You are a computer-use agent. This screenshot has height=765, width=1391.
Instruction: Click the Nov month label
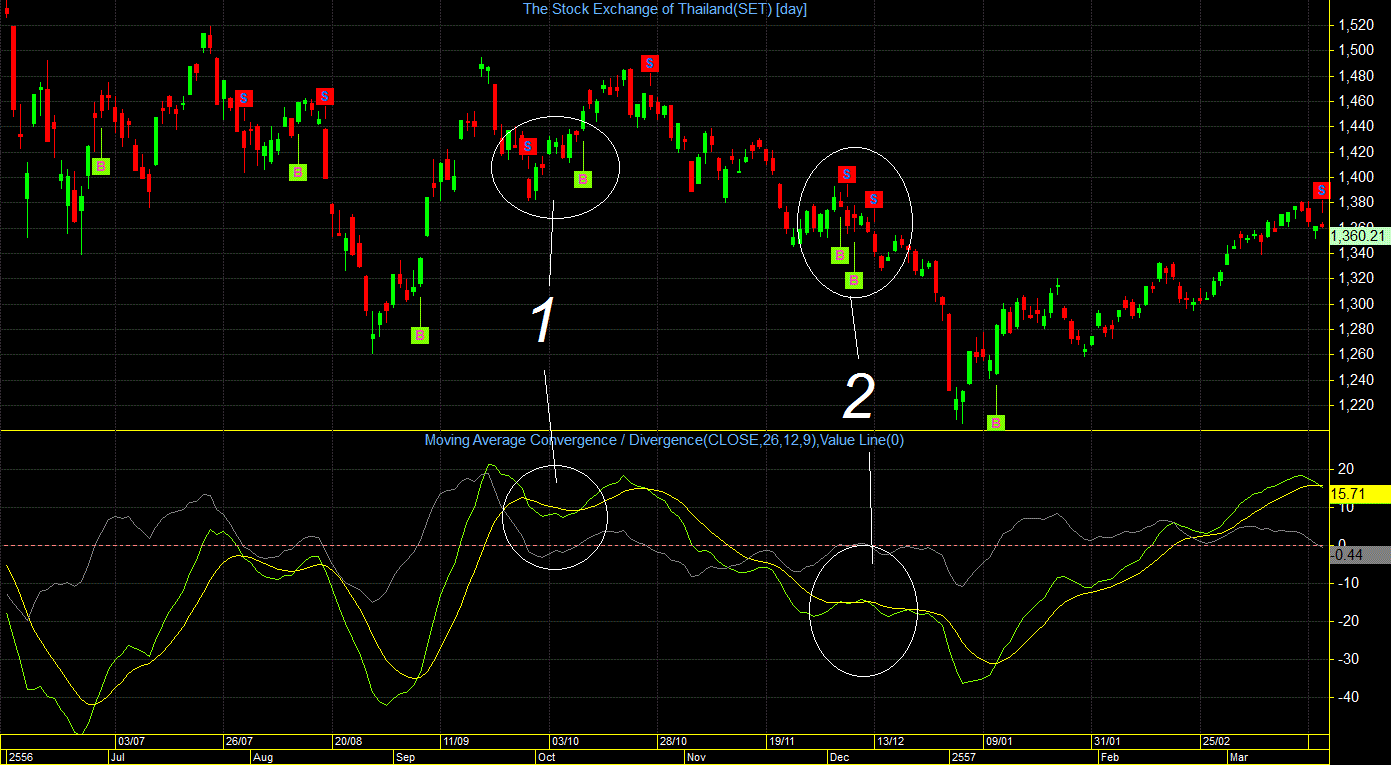pos(696,757)
